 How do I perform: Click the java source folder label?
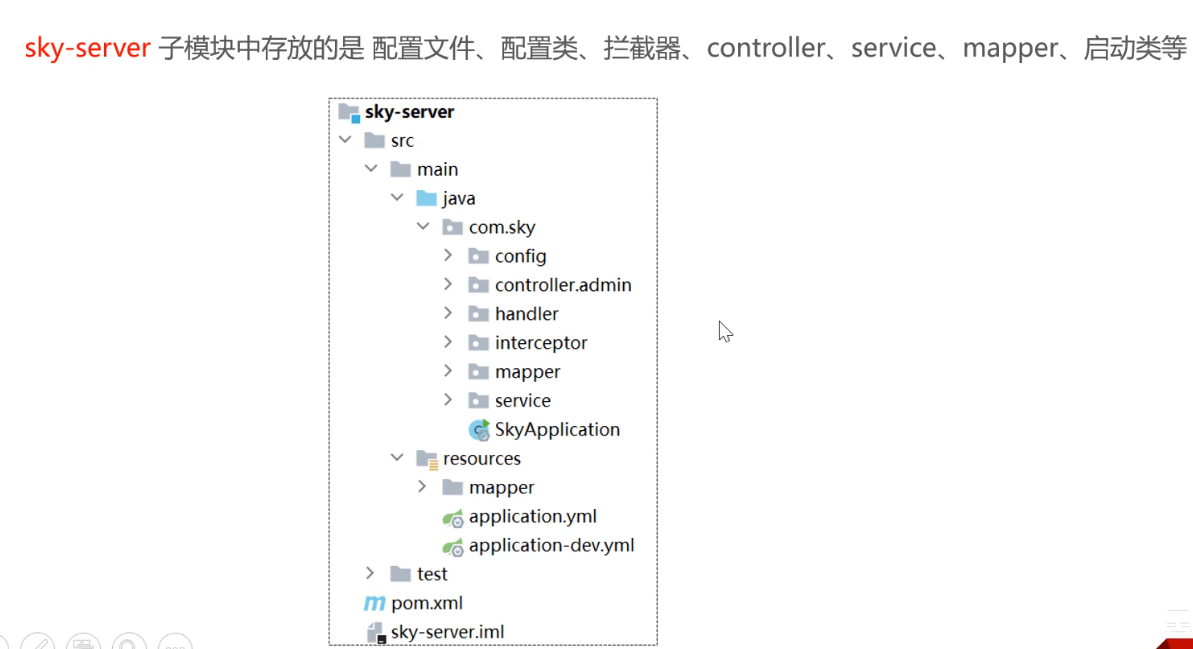(x=459, y=198)
